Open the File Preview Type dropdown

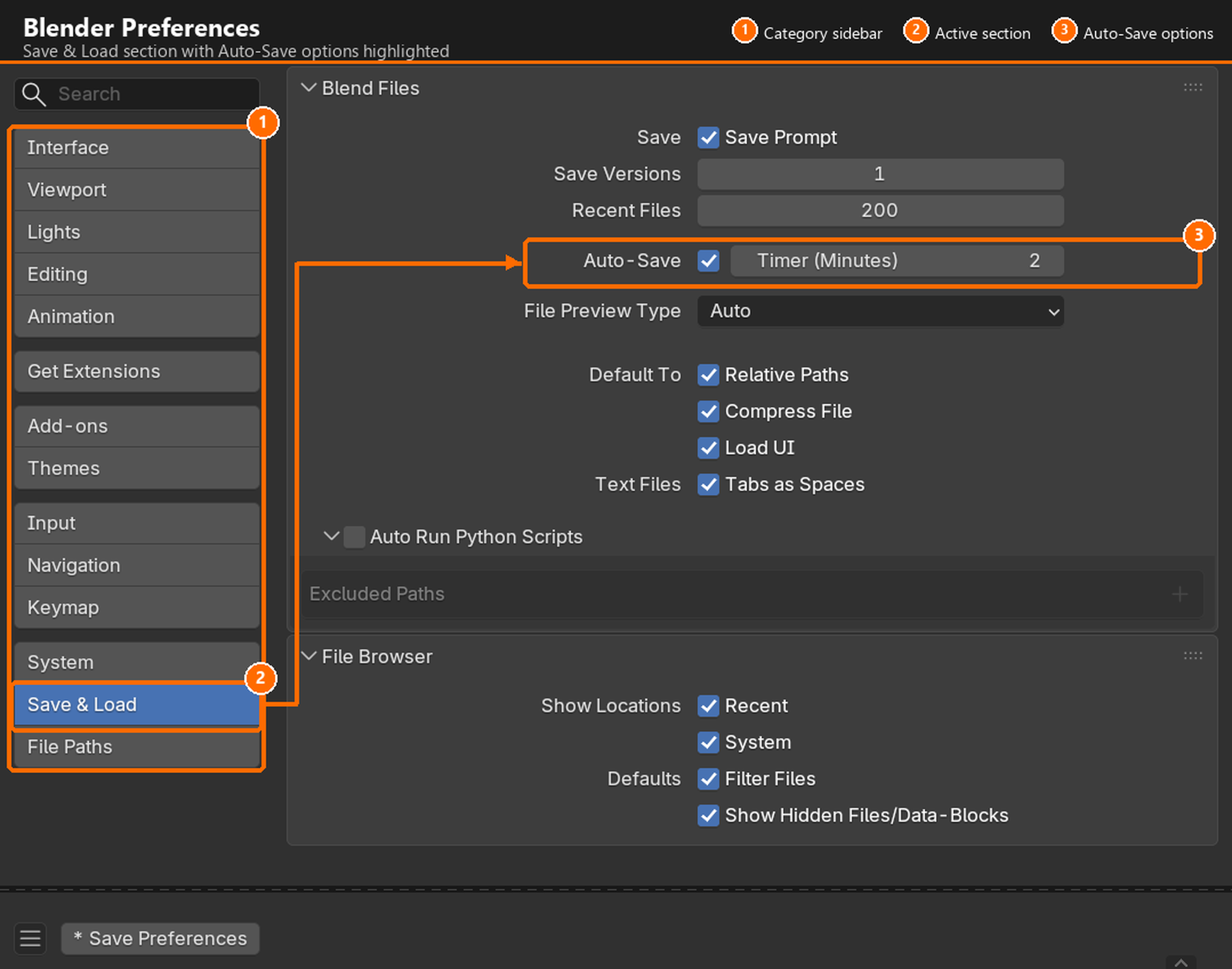[x=880, y=311]
